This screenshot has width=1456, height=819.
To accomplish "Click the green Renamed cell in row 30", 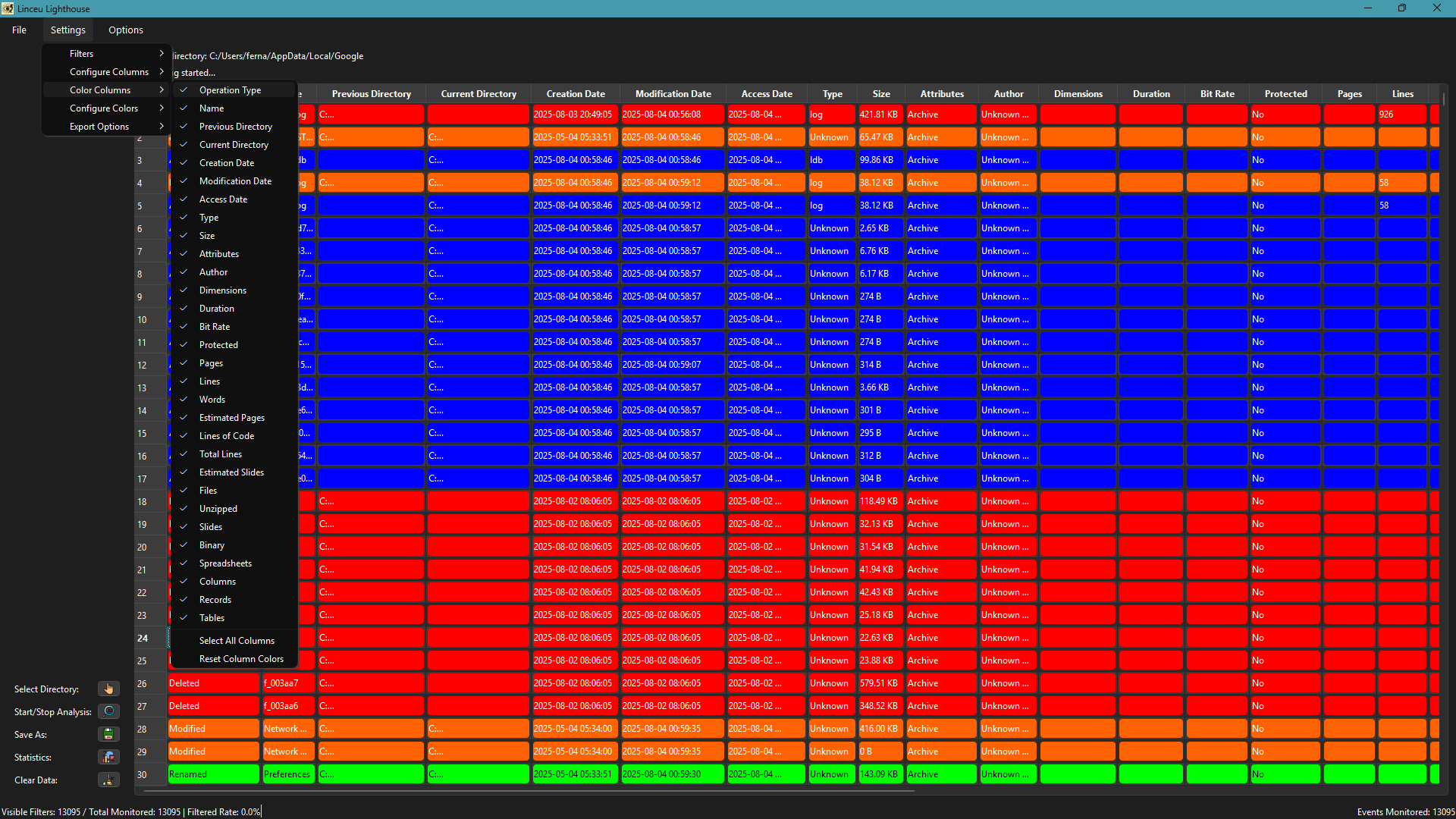I will pyautogui.click(x=213, y=774).
